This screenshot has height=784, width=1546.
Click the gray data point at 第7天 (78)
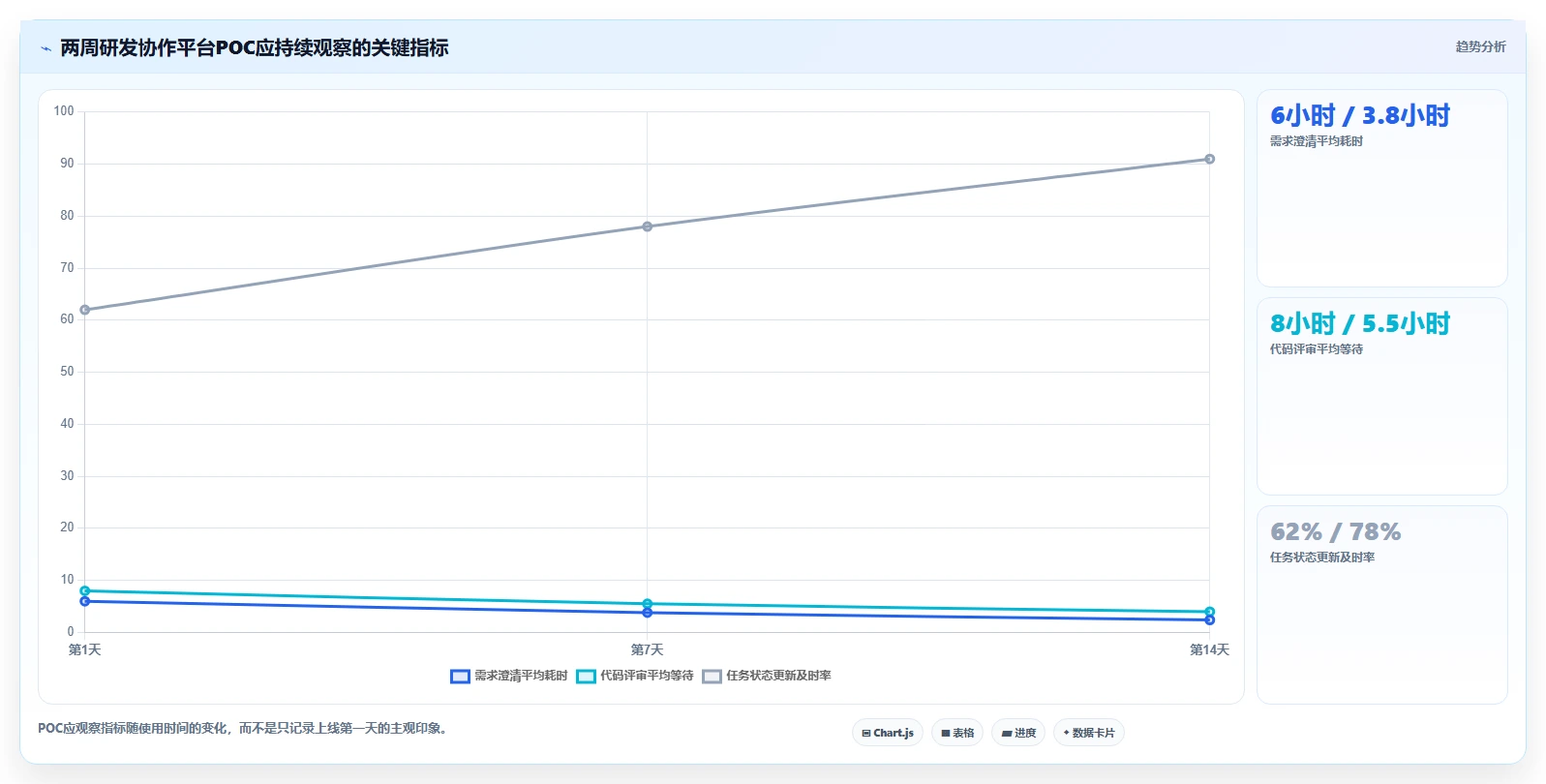click(x=648, y=226)
